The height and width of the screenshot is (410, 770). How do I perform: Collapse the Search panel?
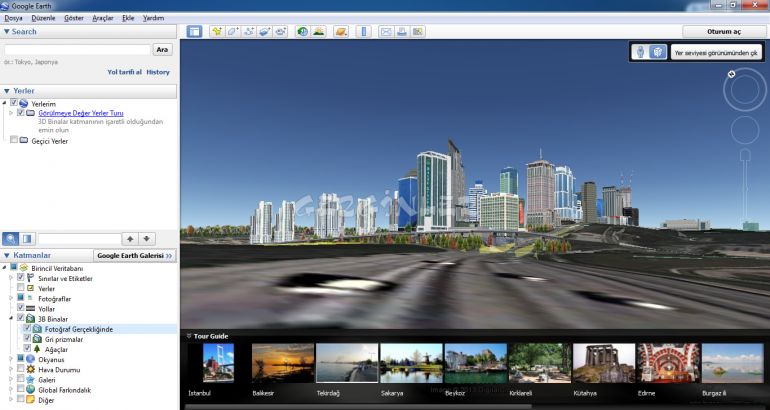tap(6, 31)
